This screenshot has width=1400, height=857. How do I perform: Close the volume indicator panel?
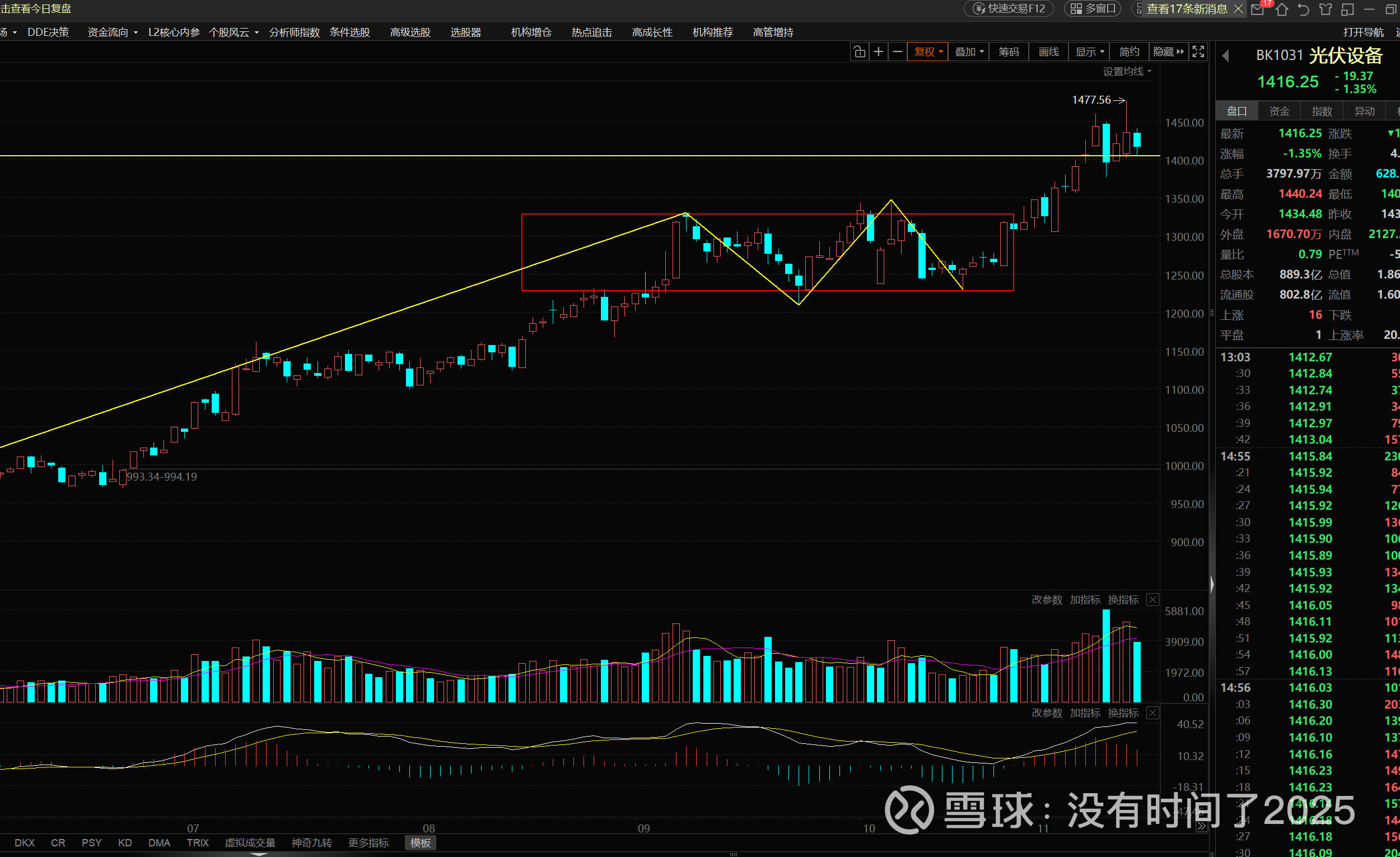tap(1152, 599)
